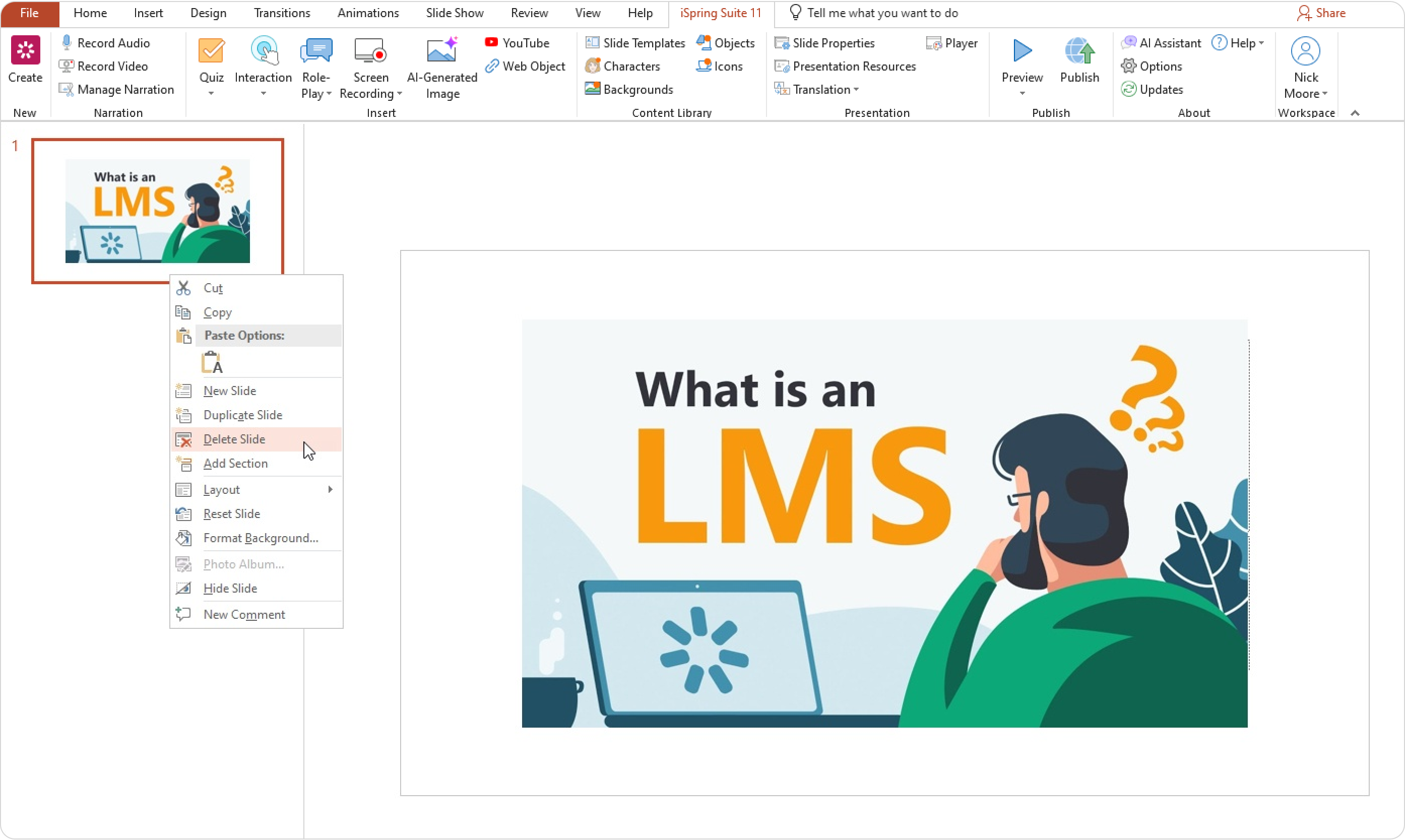Open the Screen Recording dropdown arrow
Image resolution: width=1405 pixels, height=840 pixels.
click(399, 94)
